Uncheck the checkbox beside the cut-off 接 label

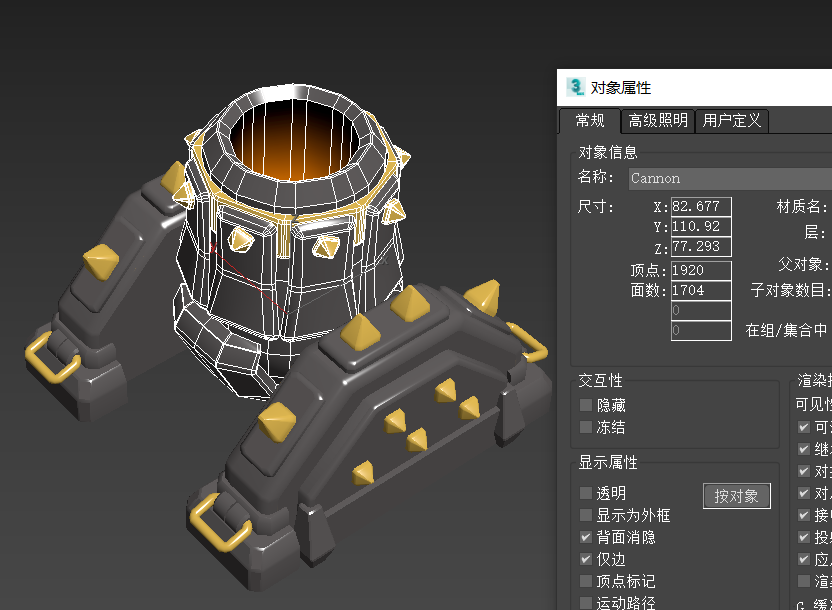pyautogui.click(x=804, y=515)
